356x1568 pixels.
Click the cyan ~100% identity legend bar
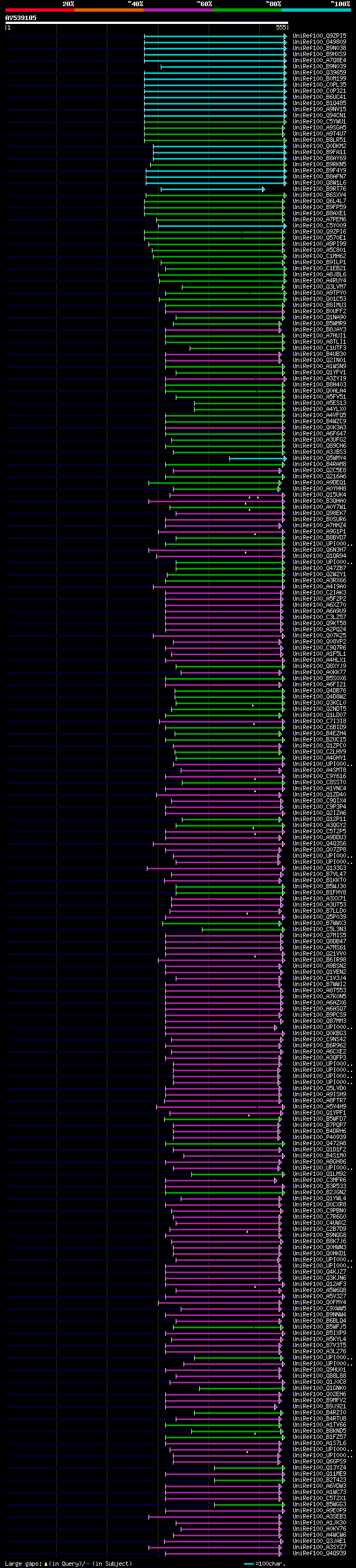[x=316, y=10]
